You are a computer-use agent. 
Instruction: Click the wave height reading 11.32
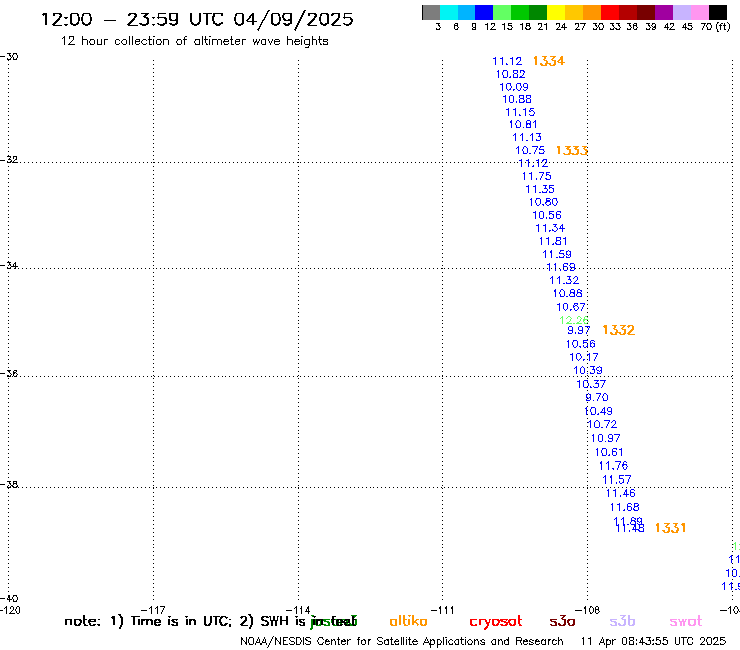pyautogui.click(x=564, y=280)
